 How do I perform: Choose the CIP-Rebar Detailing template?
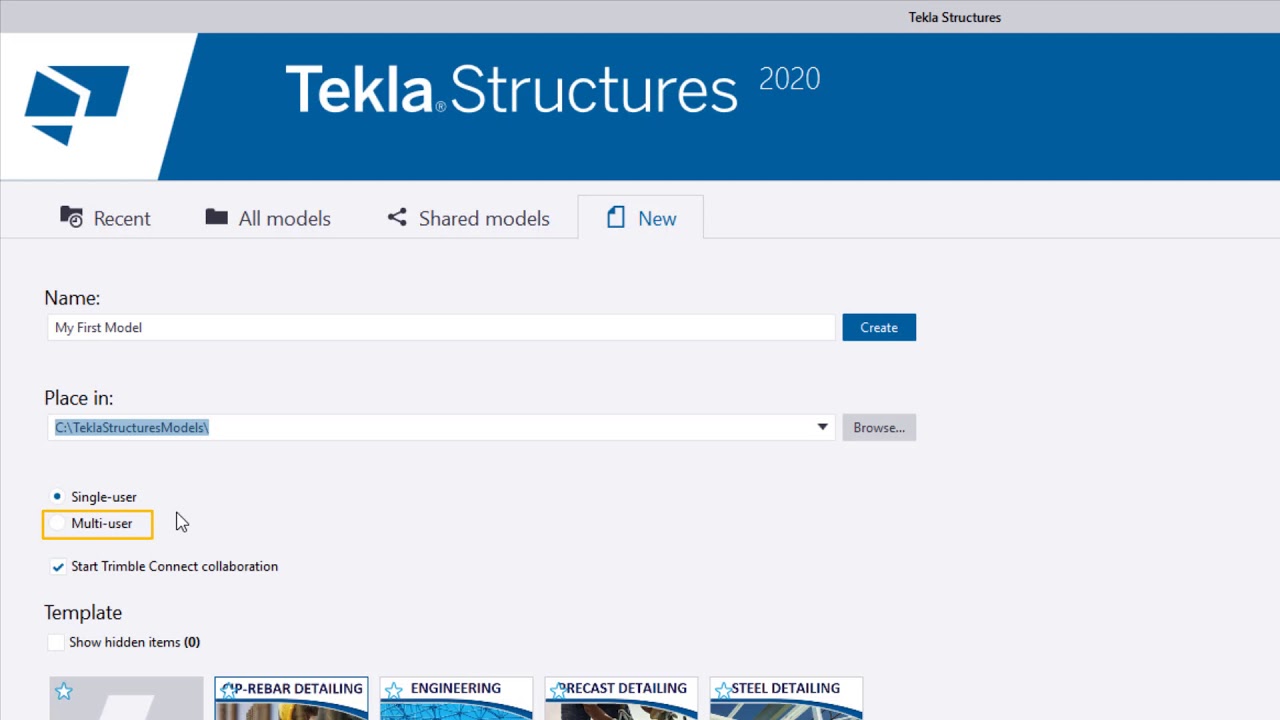point(291,699)
